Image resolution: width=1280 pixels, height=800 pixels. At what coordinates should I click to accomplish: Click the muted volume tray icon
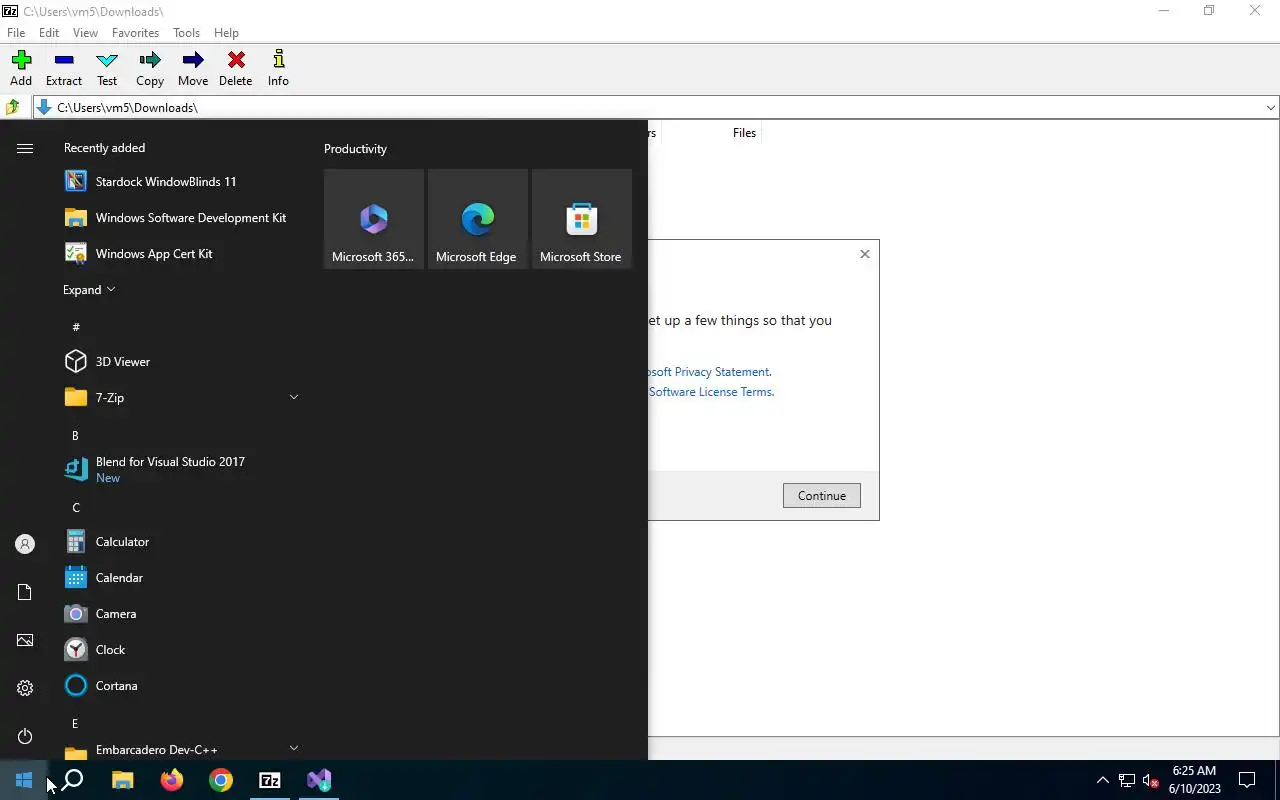[1150, 780]
